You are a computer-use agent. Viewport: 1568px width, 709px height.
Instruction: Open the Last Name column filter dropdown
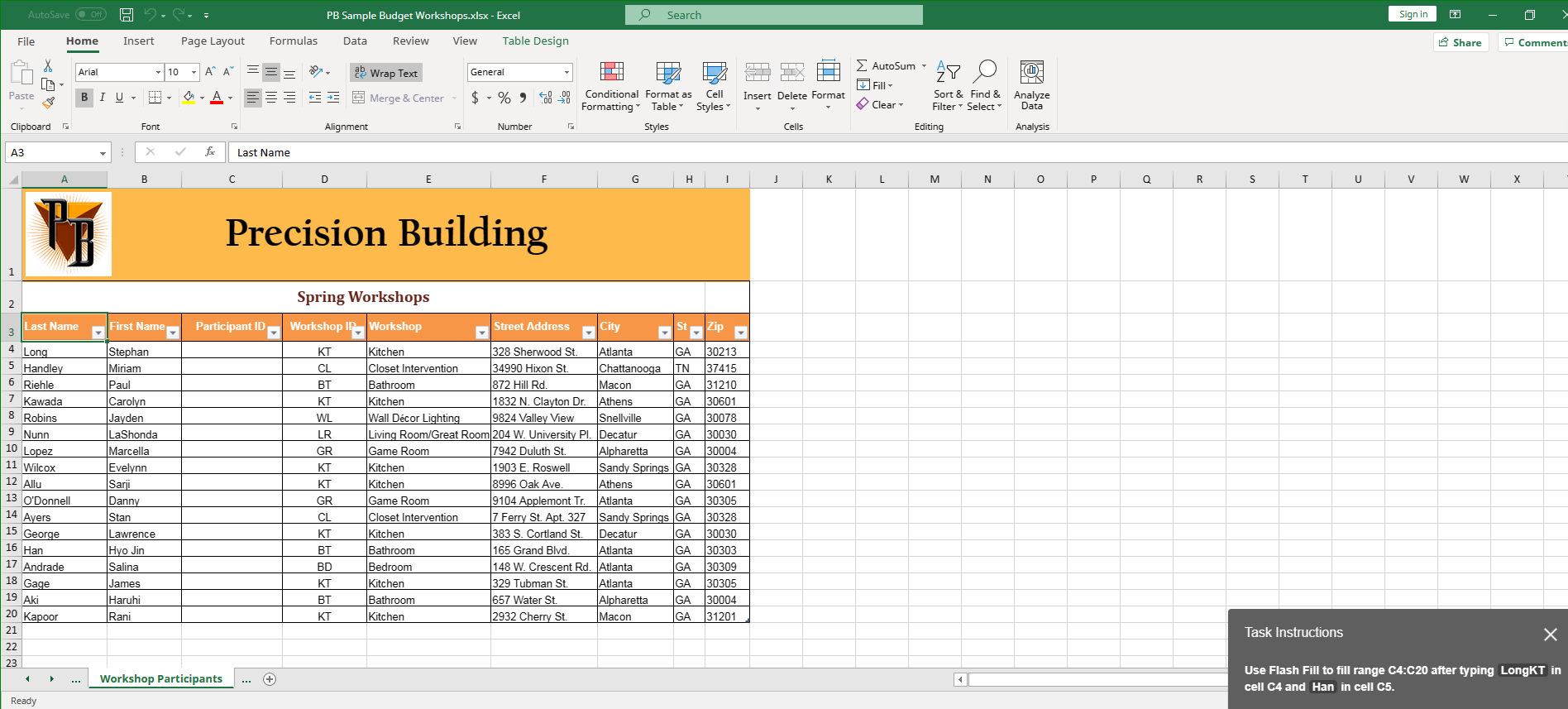tap(98, 333)
